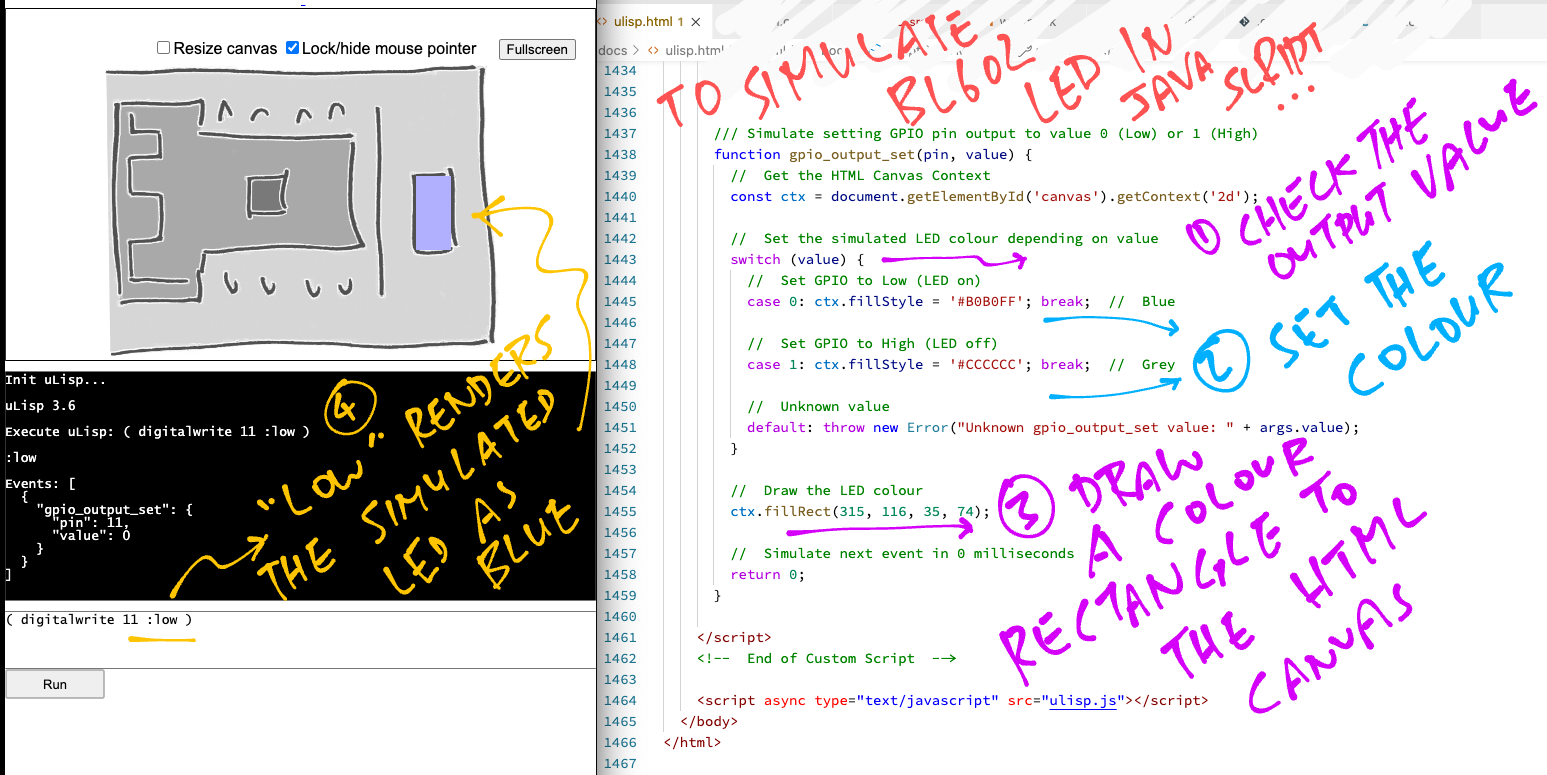This screenshot has width=1547, height=775.
Task: Select line number 1438 in the gutter
Action: [x=620, y=154]
